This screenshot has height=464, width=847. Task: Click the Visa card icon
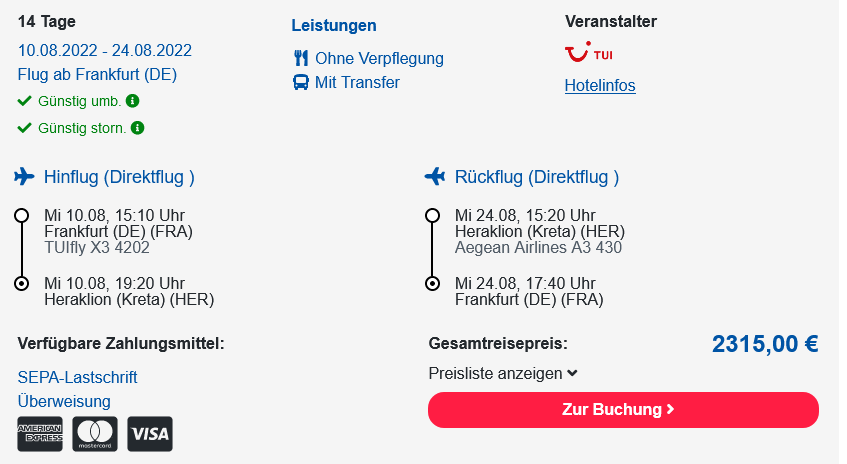click(150, 434)
